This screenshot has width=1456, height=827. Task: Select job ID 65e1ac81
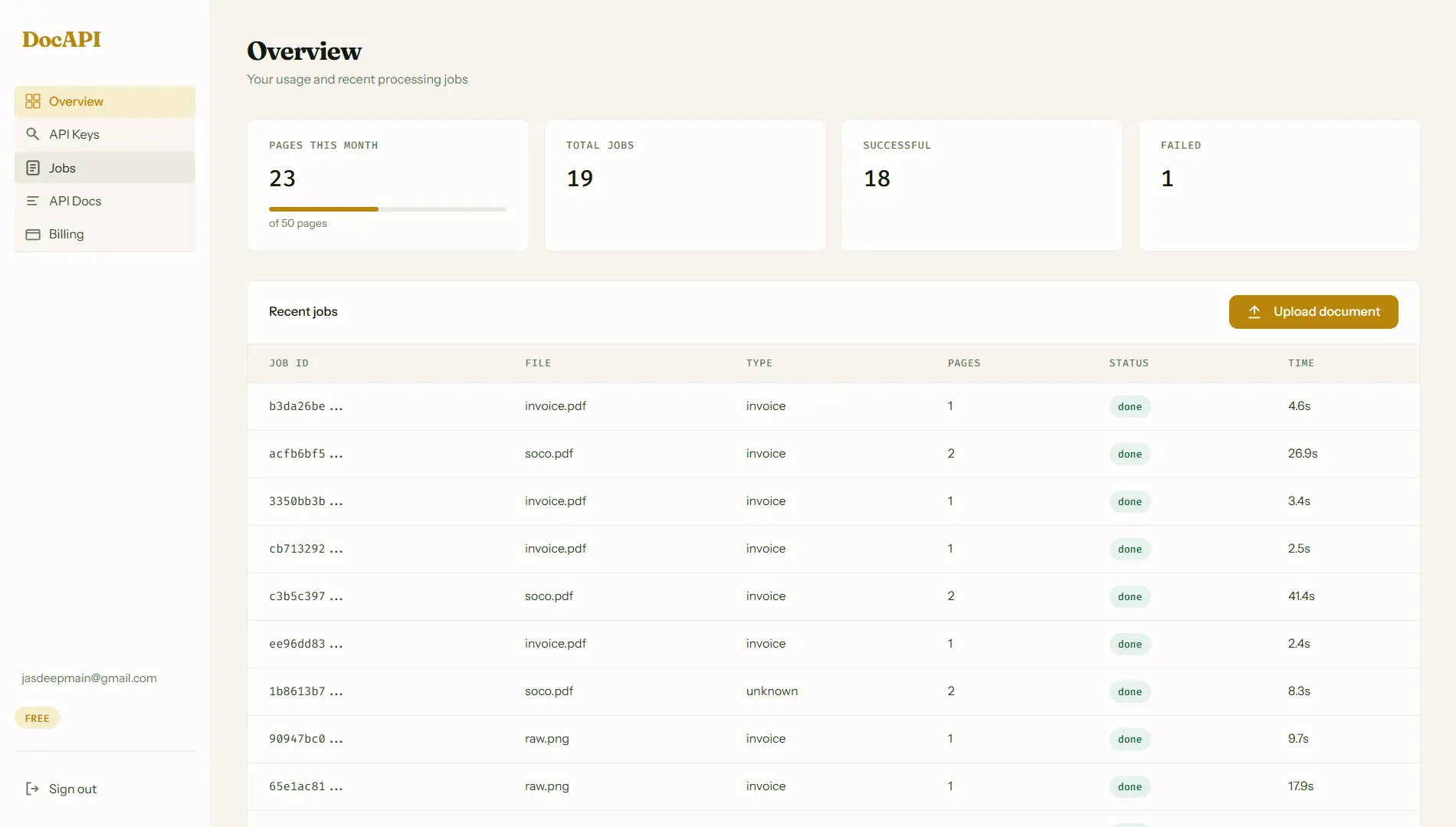(306, 786)
